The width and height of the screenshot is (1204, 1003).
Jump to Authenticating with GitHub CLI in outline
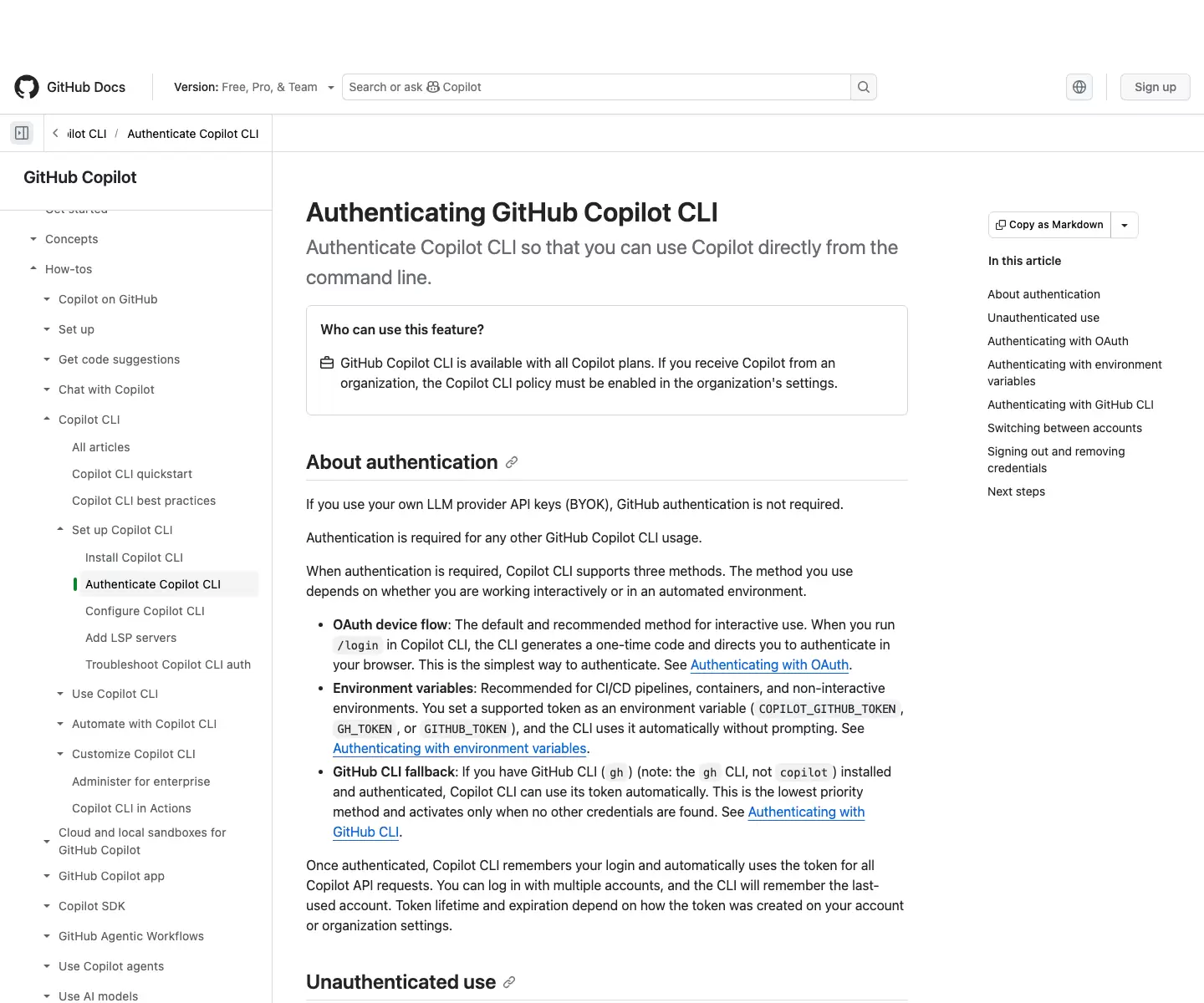point(1070,405)
